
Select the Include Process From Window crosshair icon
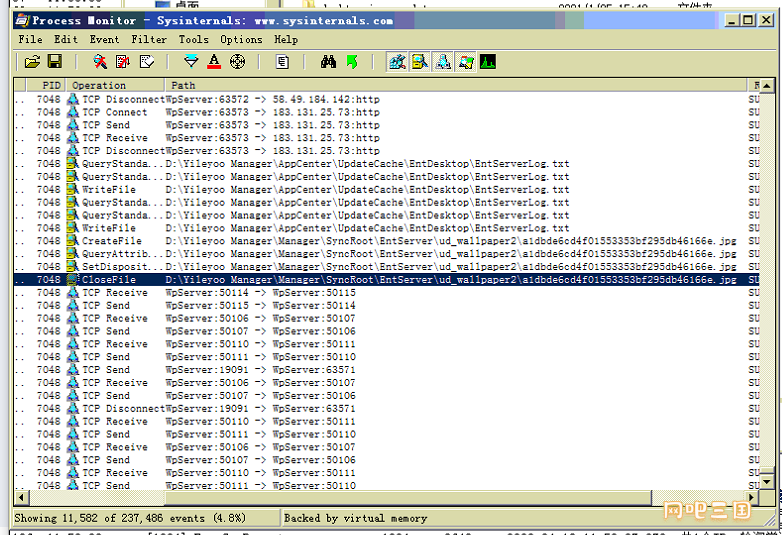pos(237,62)
